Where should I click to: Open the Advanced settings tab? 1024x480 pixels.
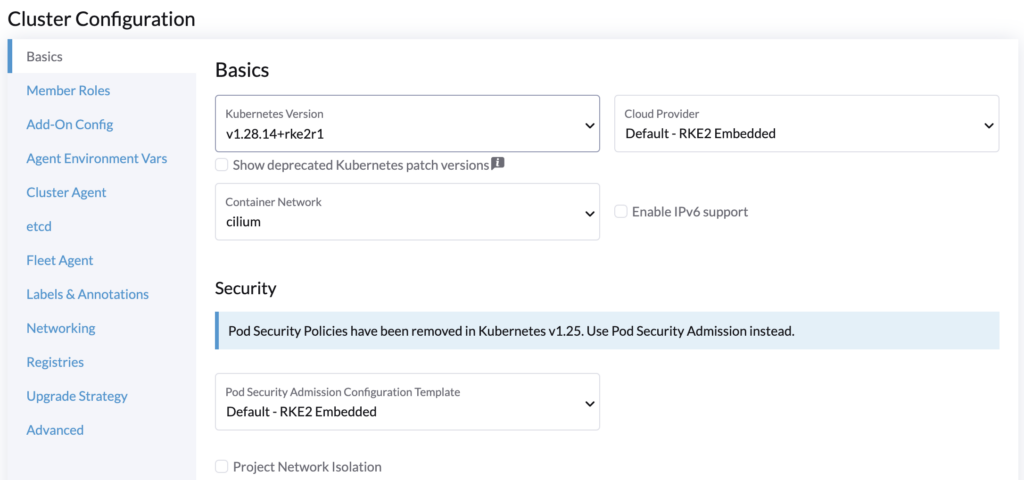(55, 430)
